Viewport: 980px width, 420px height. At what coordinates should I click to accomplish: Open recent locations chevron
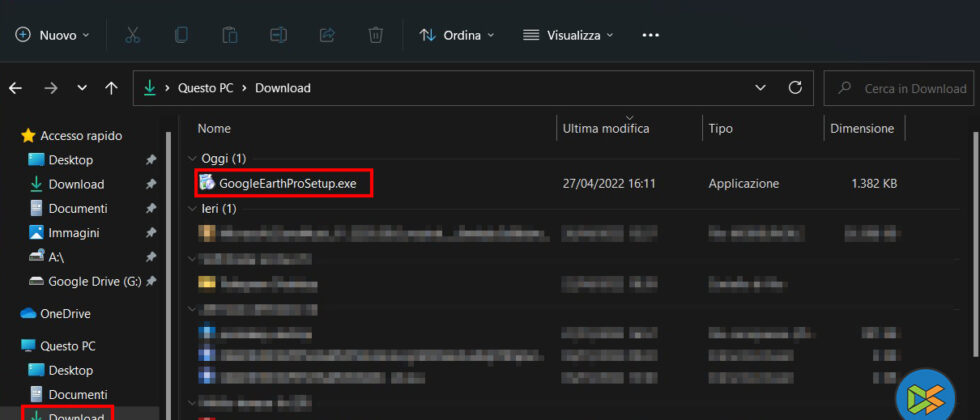tap(82, 88)
